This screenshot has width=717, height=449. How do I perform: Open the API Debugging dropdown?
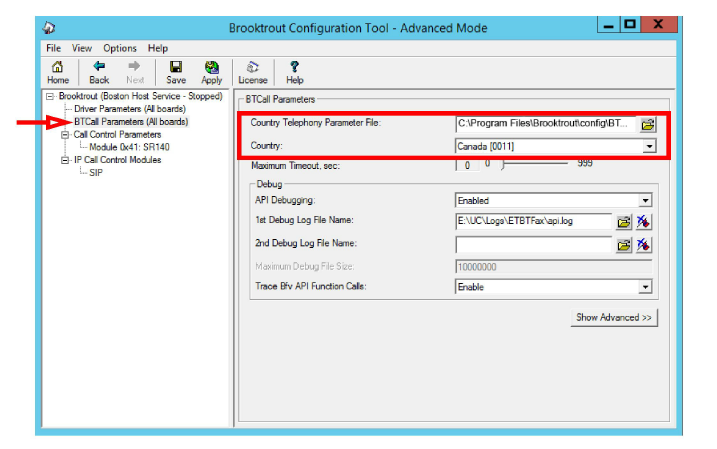pos(645,200)
